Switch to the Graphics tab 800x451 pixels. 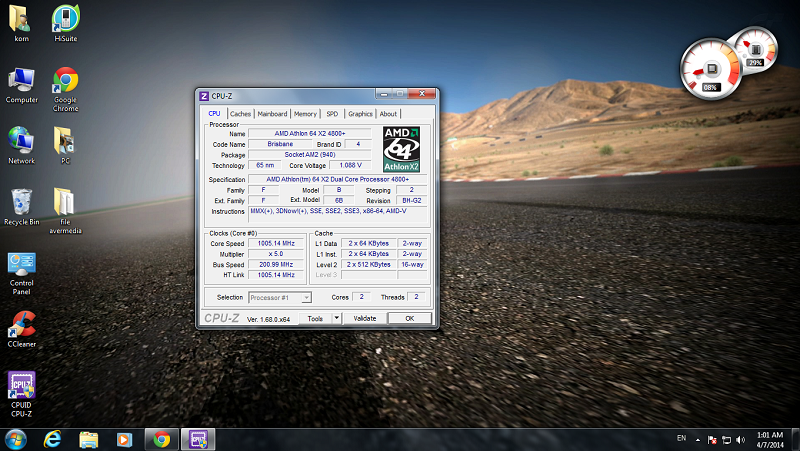coord(360,114)
